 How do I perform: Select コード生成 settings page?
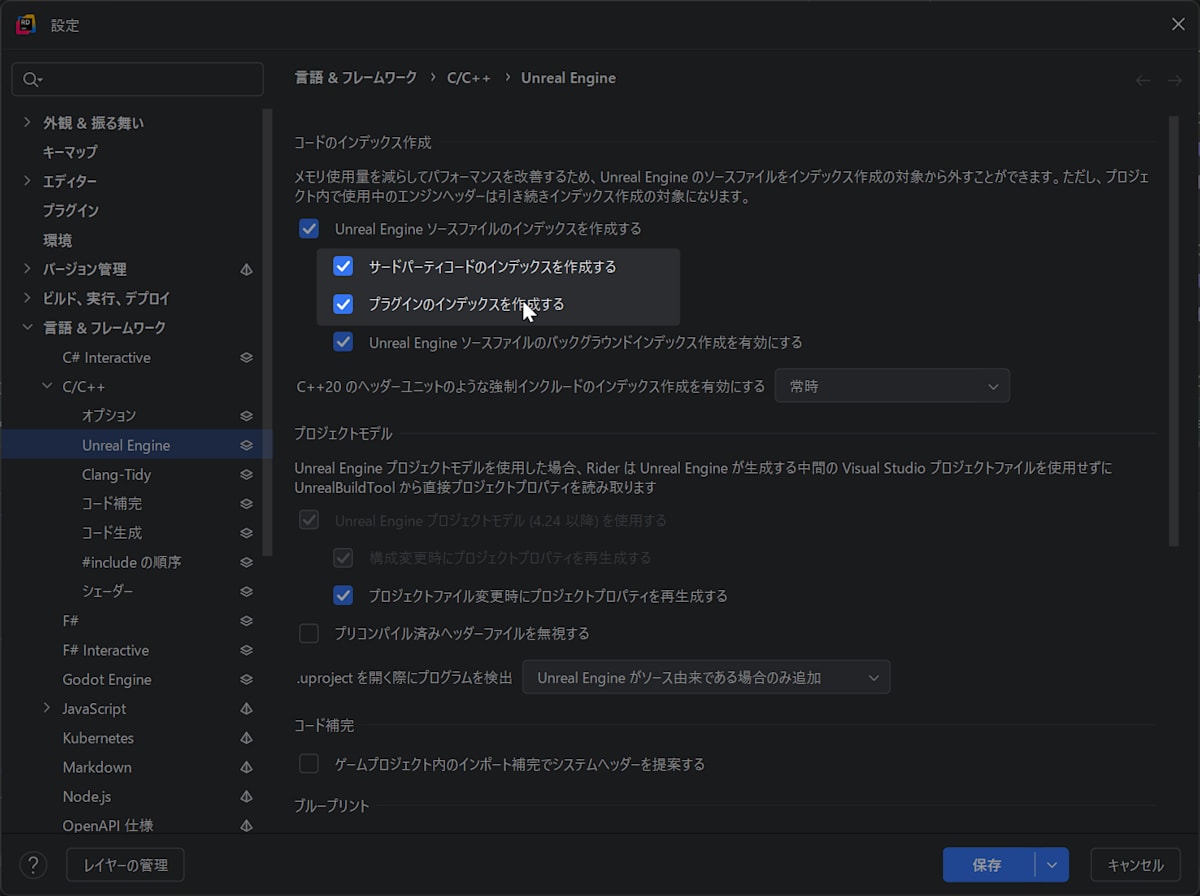tap(112, 533)
